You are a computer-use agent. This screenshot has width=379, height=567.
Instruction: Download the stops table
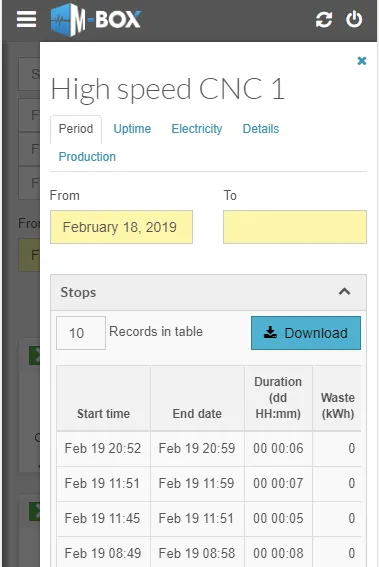tap(306, 333)
